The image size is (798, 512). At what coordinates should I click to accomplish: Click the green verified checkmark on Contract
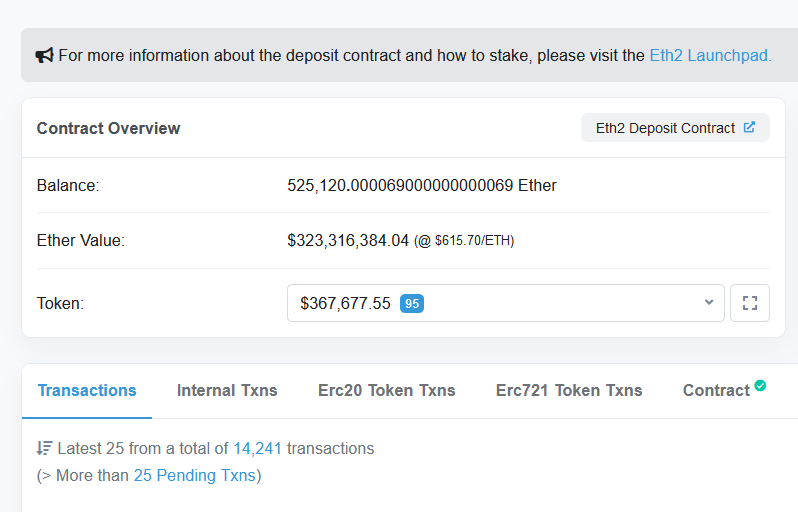760,386
